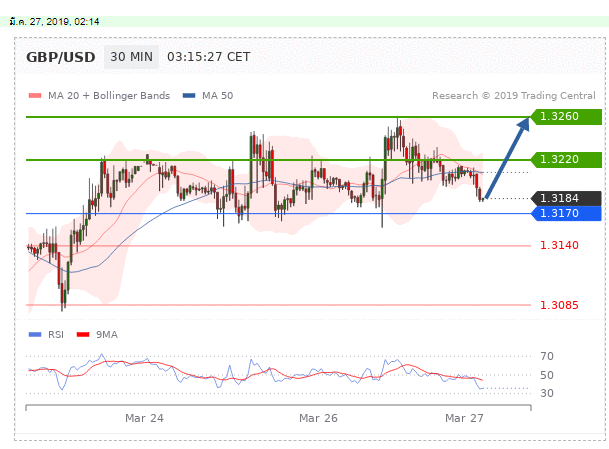Click the Research © 2019 Trading Central credit
Image resolution: width=609 pixels, height=449 pixels.
click(513, 96)
